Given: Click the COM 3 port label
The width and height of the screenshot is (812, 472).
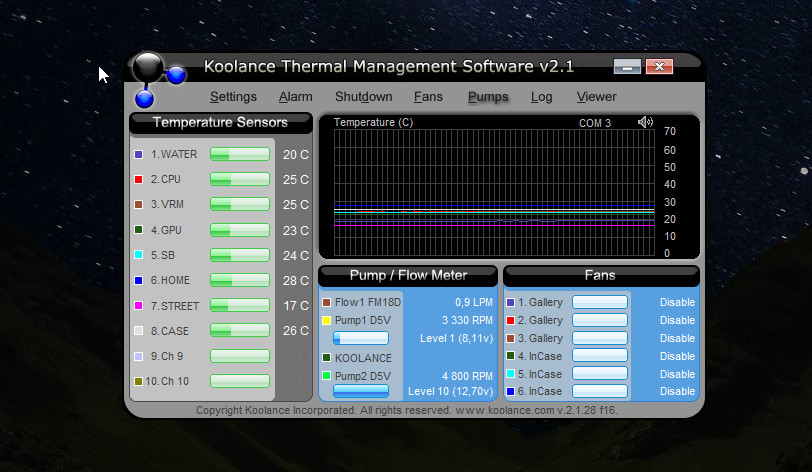Looking at the screenshot, I should pyautogui.click(x=594, y=123).
